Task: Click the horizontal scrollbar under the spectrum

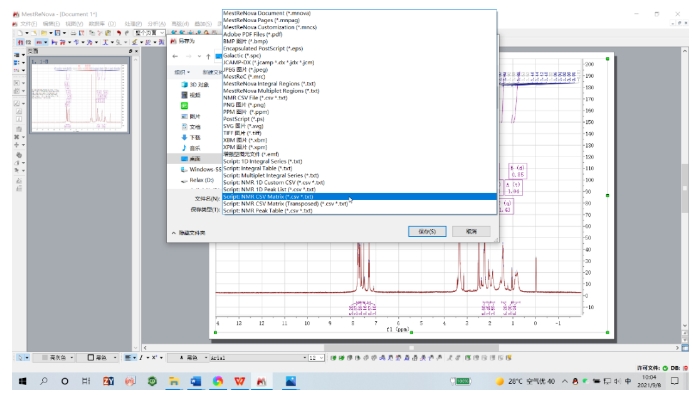Action: pos(411,348)
